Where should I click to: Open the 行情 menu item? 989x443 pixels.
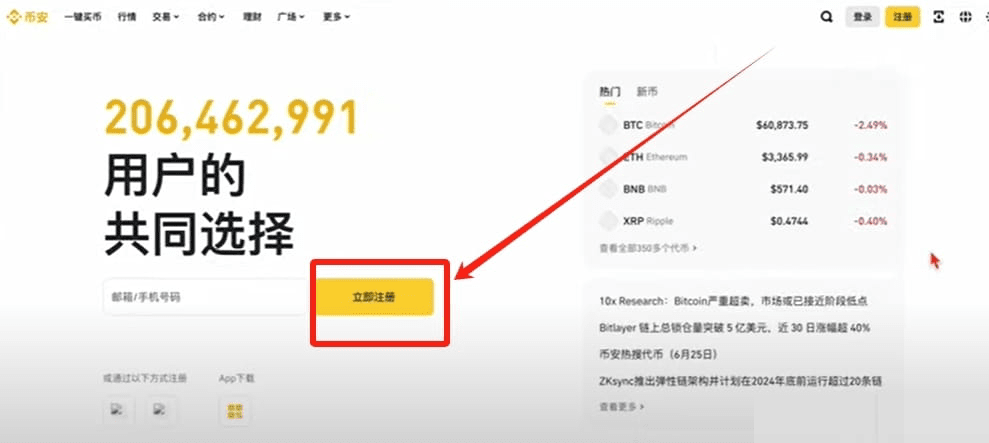(127, 17)
